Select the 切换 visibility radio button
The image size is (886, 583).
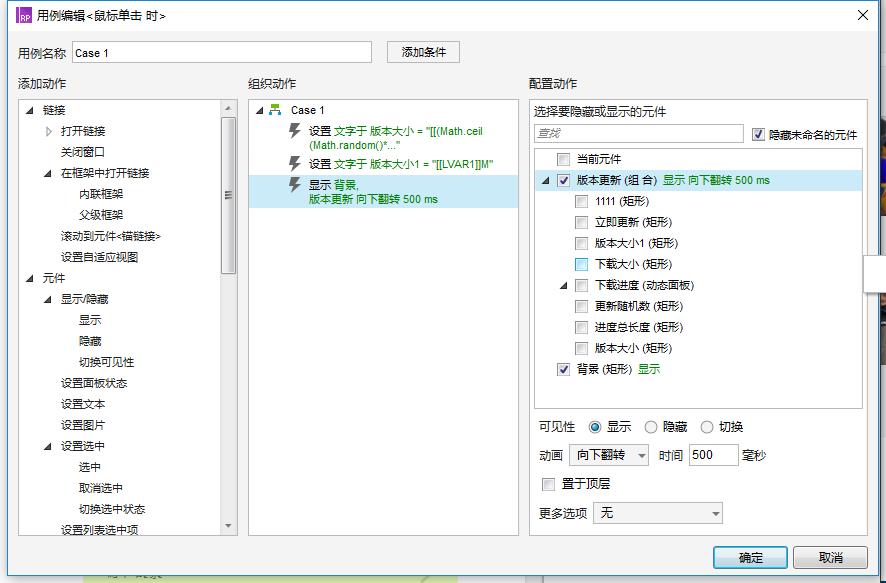pos(707,427)
